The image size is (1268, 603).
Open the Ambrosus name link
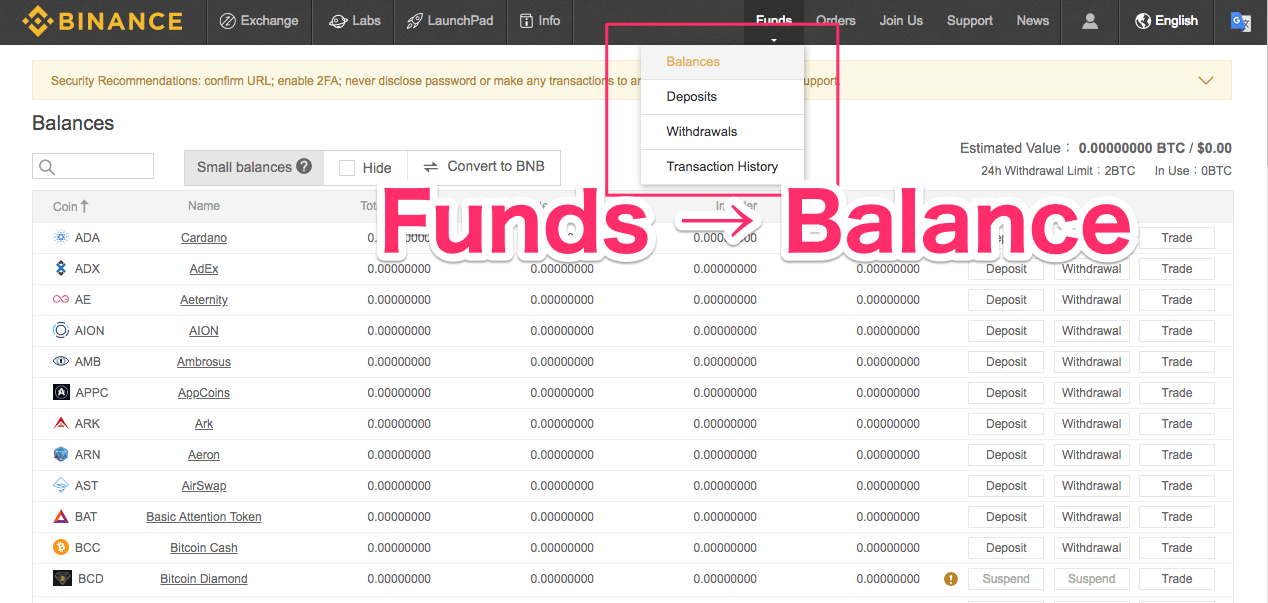204,362
